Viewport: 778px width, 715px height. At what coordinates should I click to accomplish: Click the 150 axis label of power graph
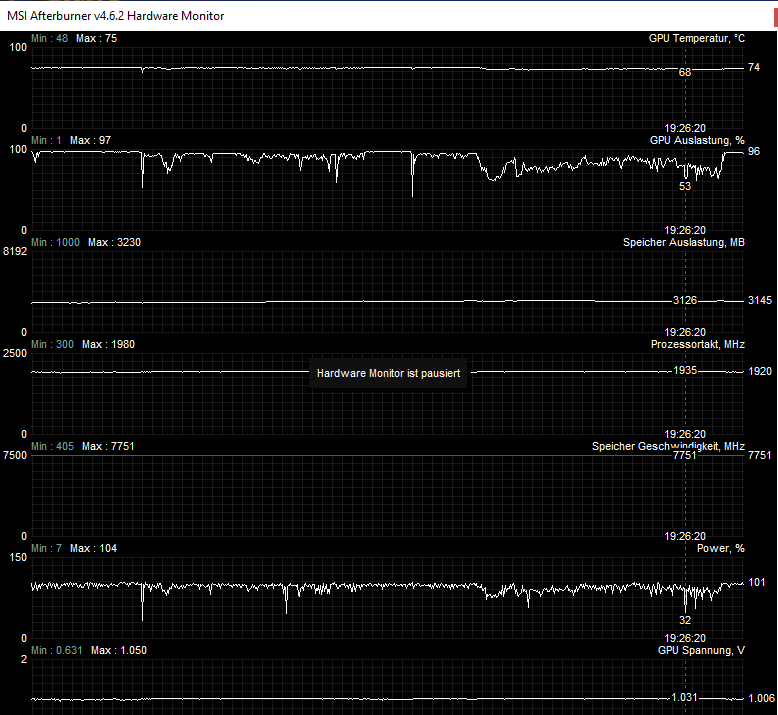(18, 557)
